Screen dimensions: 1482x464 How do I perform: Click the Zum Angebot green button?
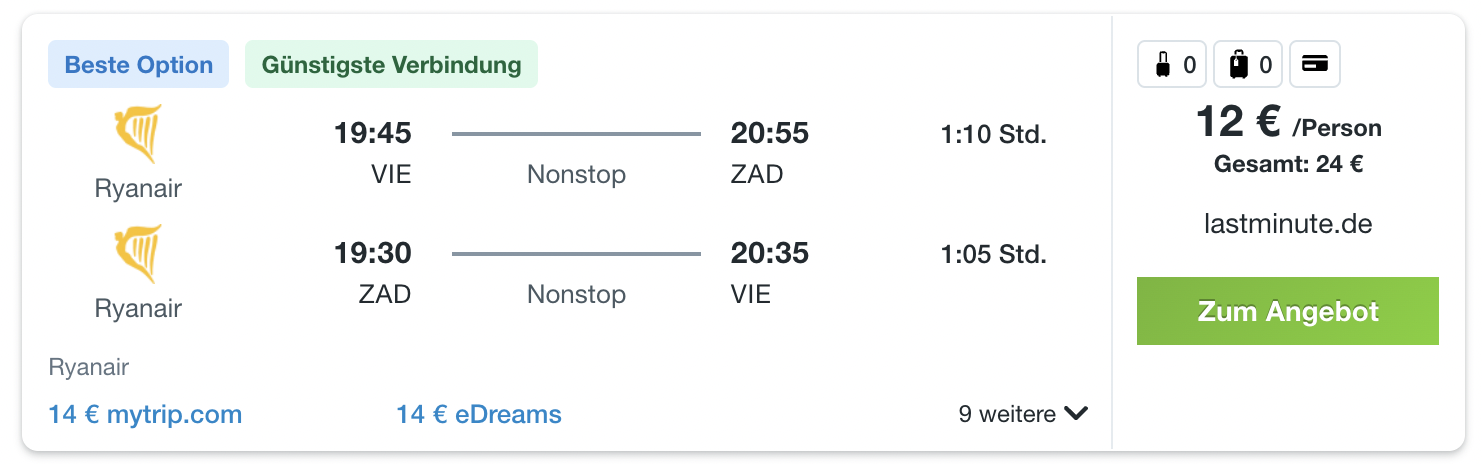click(x=1287, y=311)
